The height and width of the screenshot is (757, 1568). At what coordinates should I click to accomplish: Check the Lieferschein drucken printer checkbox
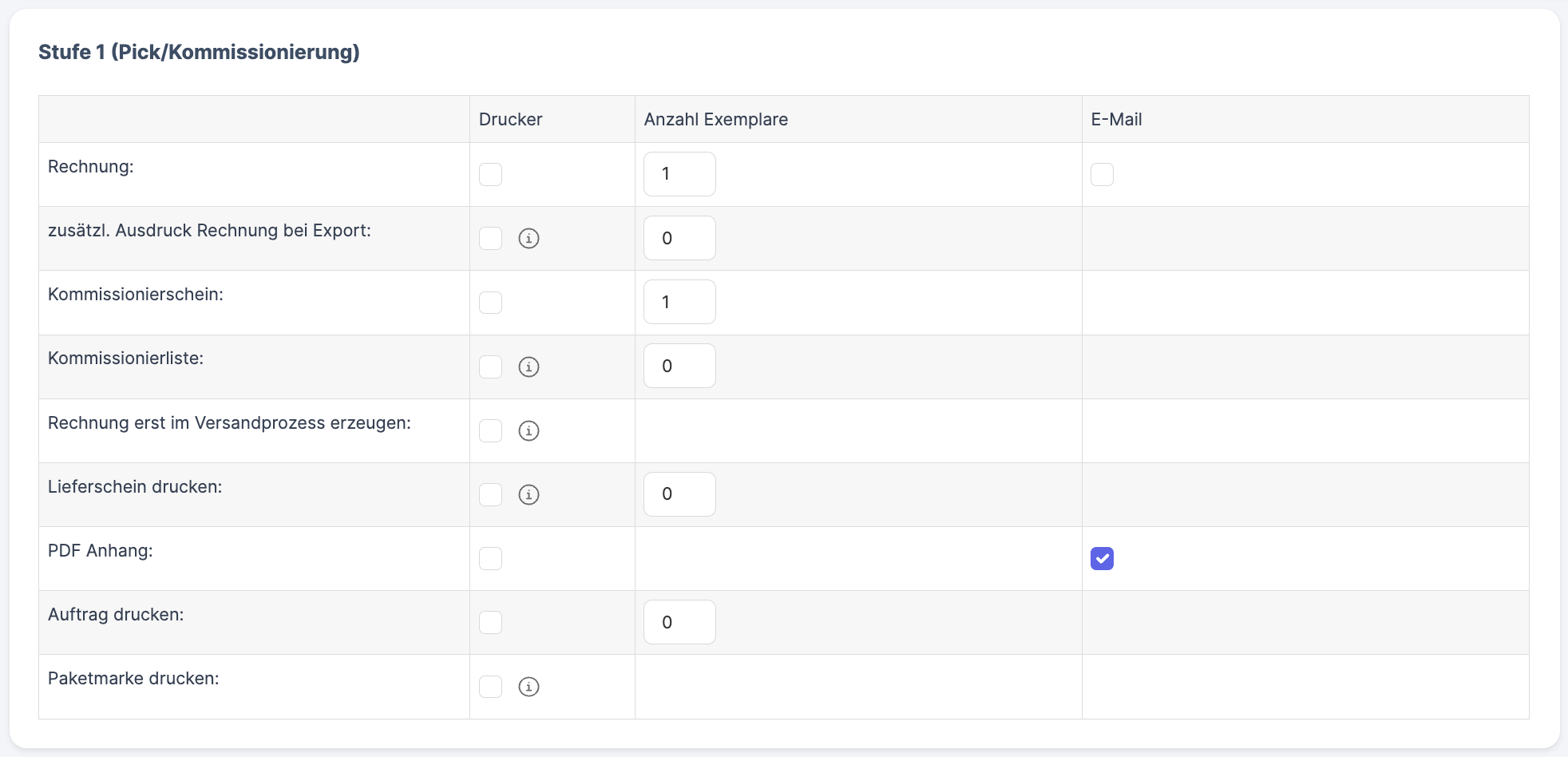(490, 494)
